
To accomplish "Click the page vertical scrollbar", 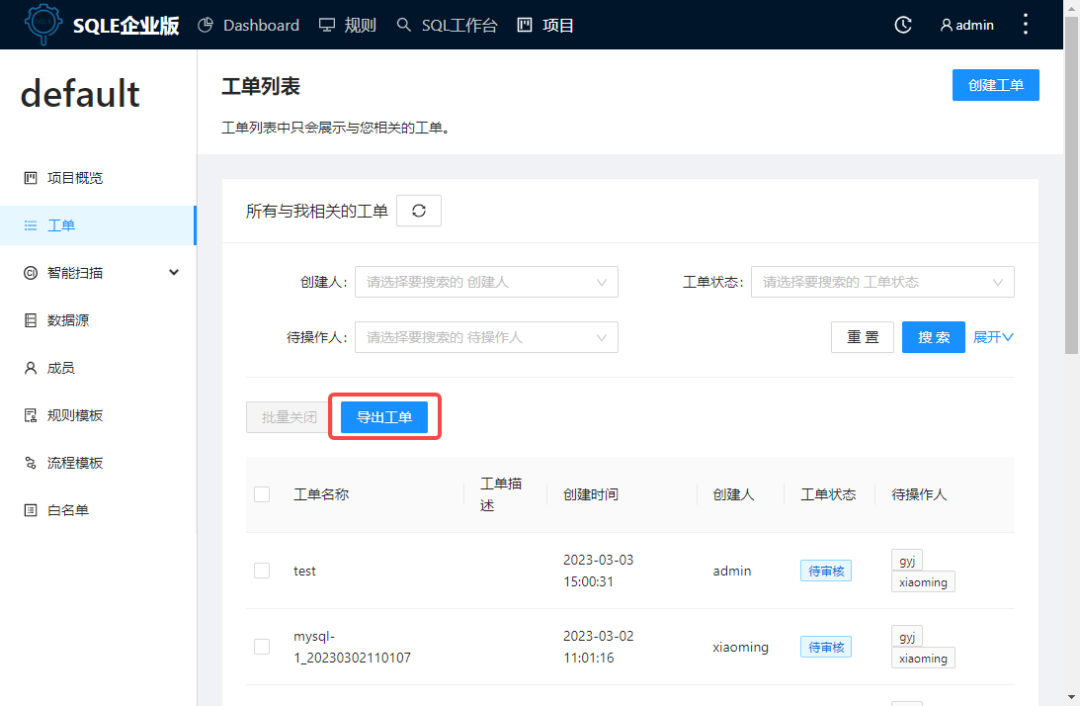I will tap(1071, 186).
